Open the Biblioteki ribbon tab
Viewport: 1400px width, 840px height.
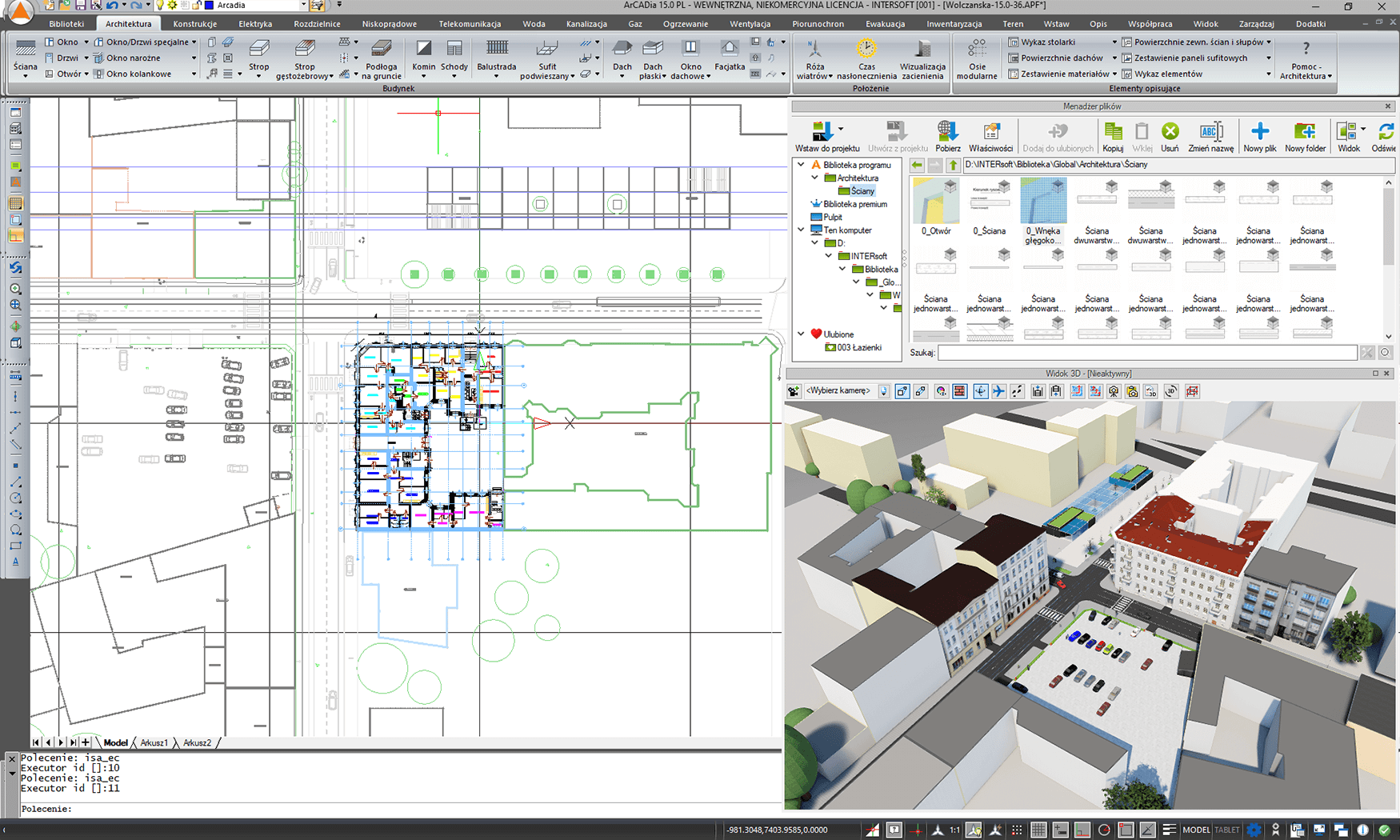click(x=66, y=24)
